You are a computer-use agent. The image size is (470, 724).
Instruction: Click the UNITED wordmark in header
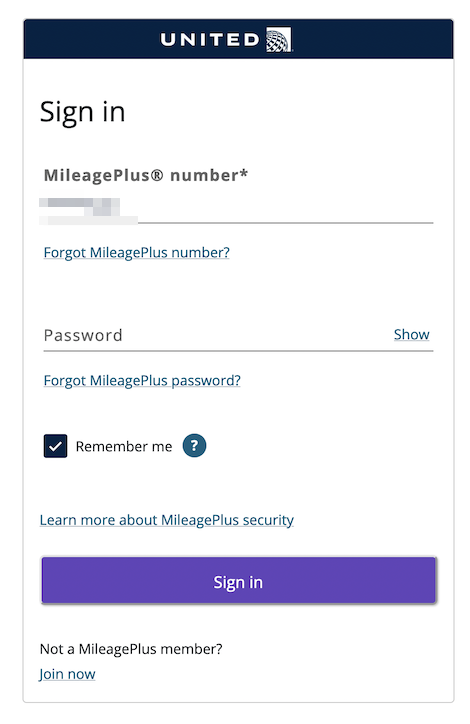(x=210, y=39)
